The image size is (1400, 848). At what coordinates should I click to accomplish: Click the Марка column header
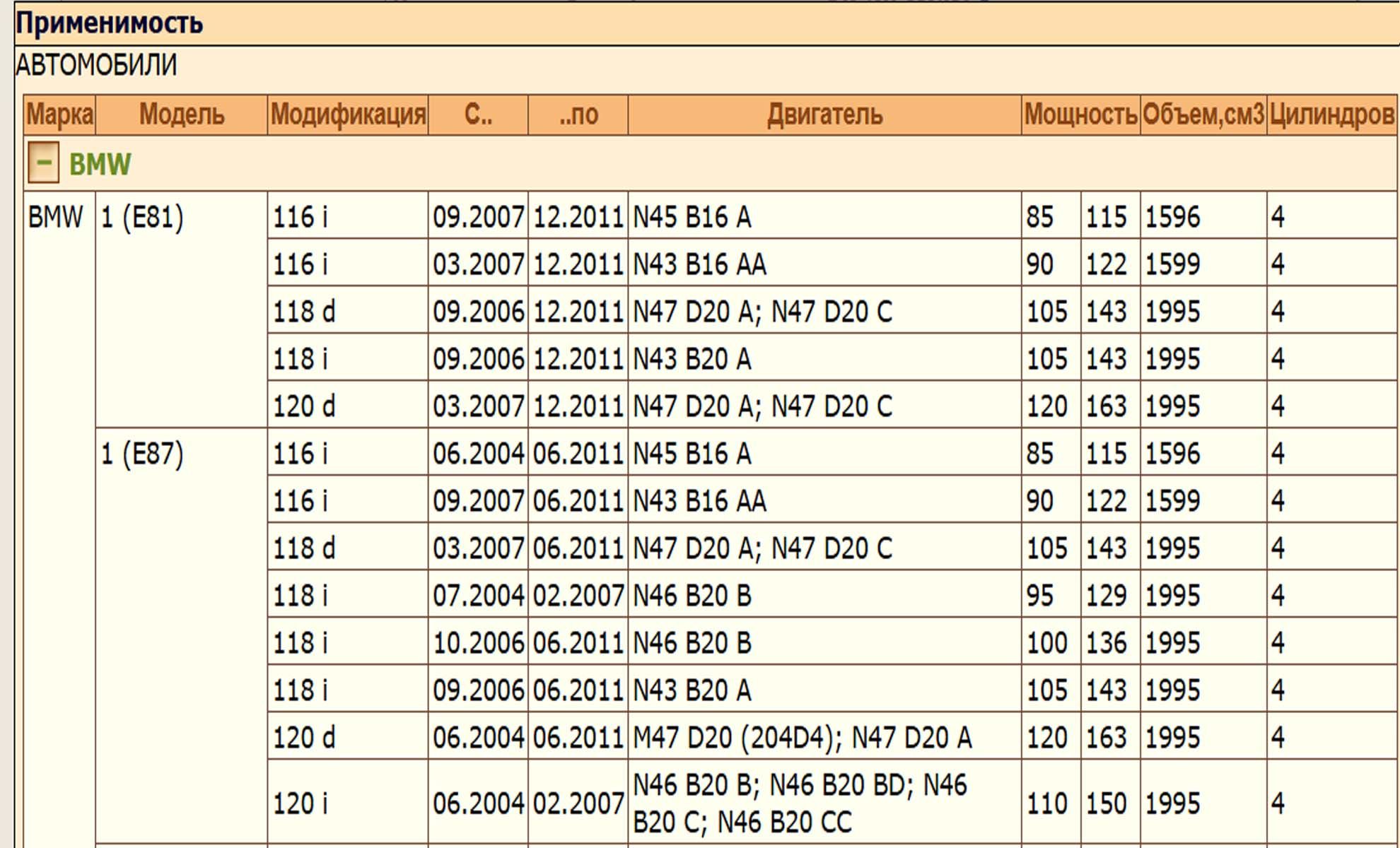(x=59, y=114)
